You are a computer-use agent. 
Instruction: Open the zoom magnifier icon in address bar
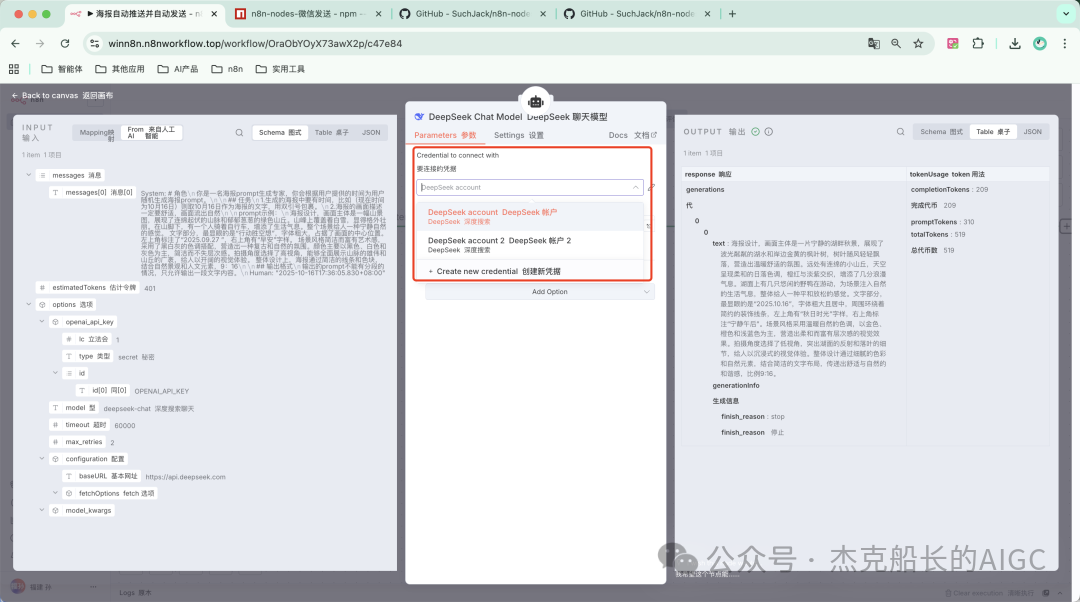click(895, 43)
